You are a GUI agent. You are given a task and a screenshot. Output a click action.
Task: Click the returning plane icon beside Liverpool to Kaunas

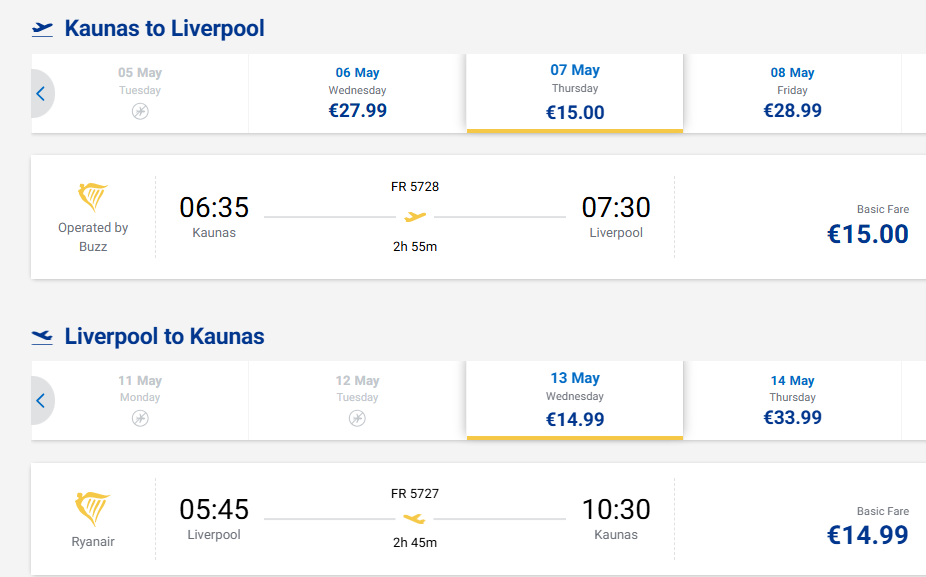pos(42,337)
